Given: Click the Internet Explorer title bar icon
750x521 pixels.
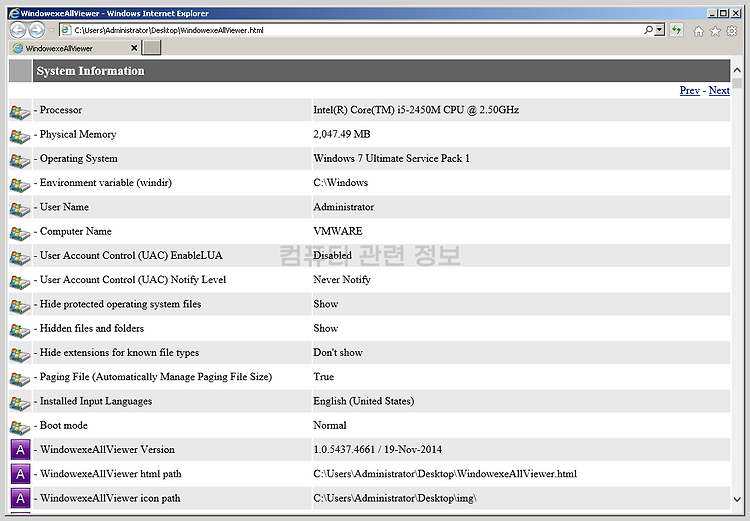Looking at the screenshot, I should 14,13.
